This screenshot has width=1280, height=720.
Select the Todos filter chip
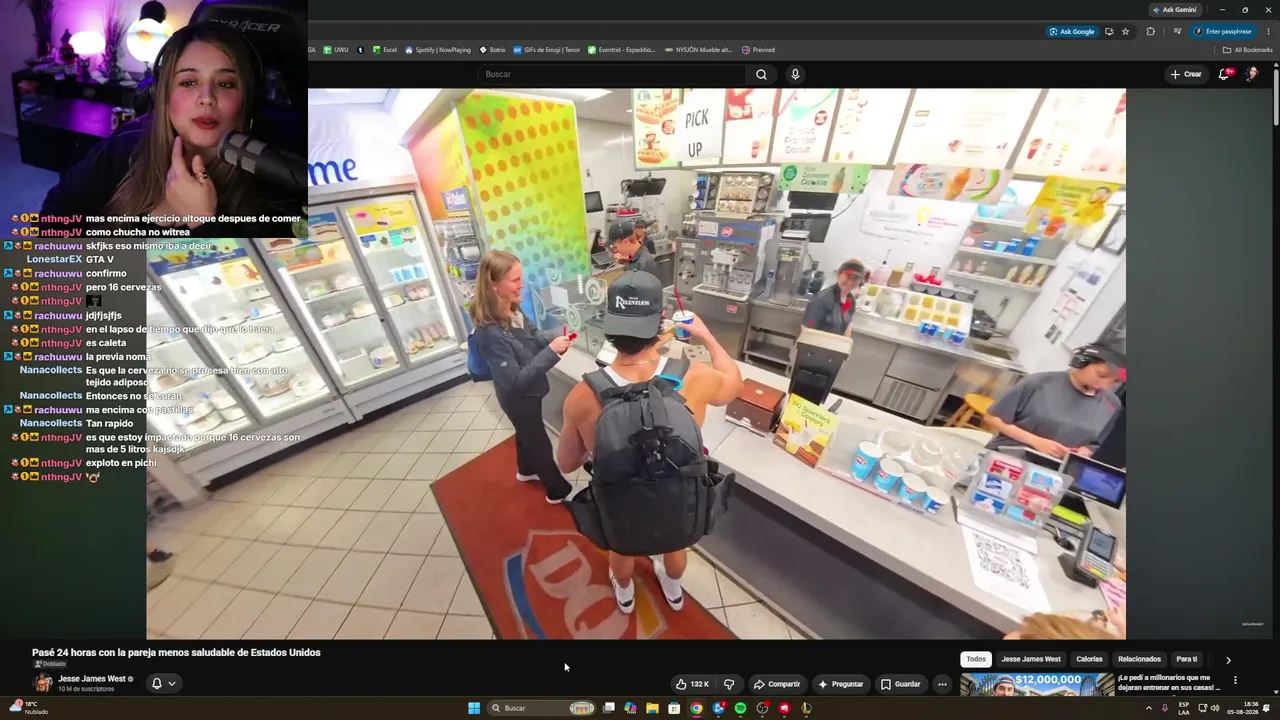coord(976,659)
